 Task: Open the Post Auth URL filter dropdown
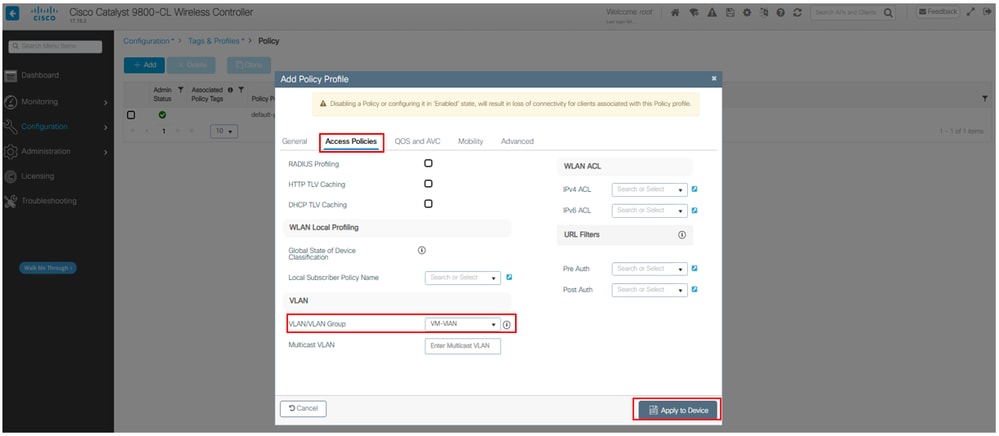[x=650, y=290]
